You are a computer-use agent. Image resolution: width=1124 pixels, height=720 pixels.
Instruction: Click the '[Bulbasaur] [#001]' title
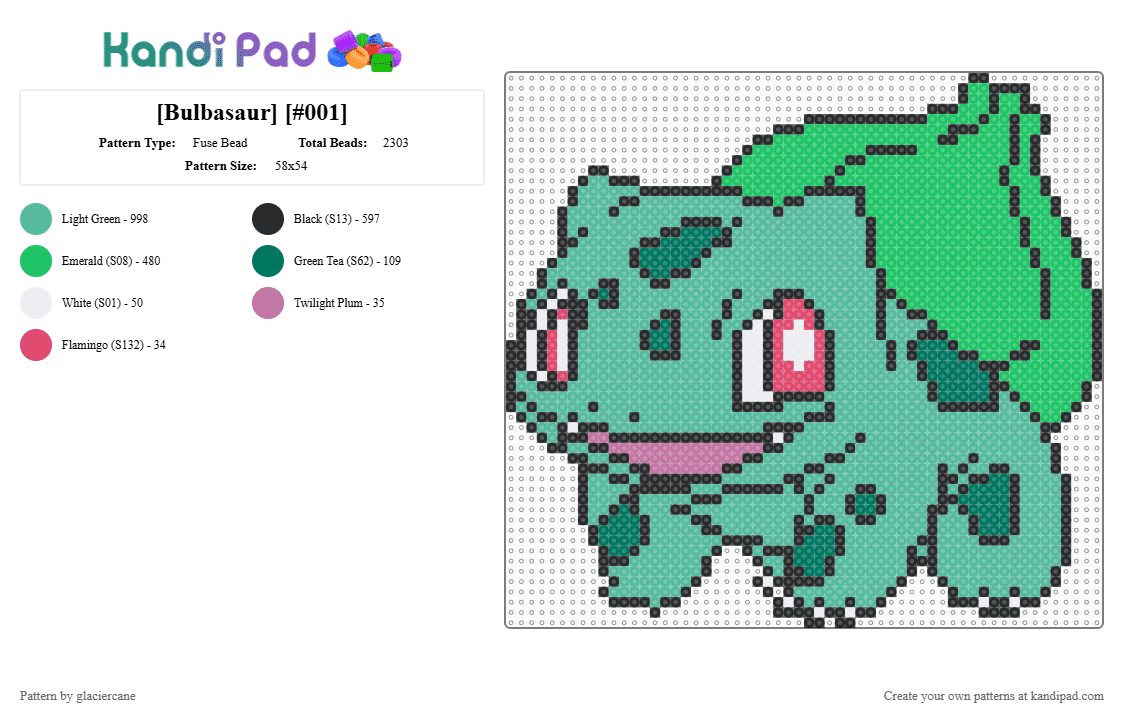click(x=252, y=113)
